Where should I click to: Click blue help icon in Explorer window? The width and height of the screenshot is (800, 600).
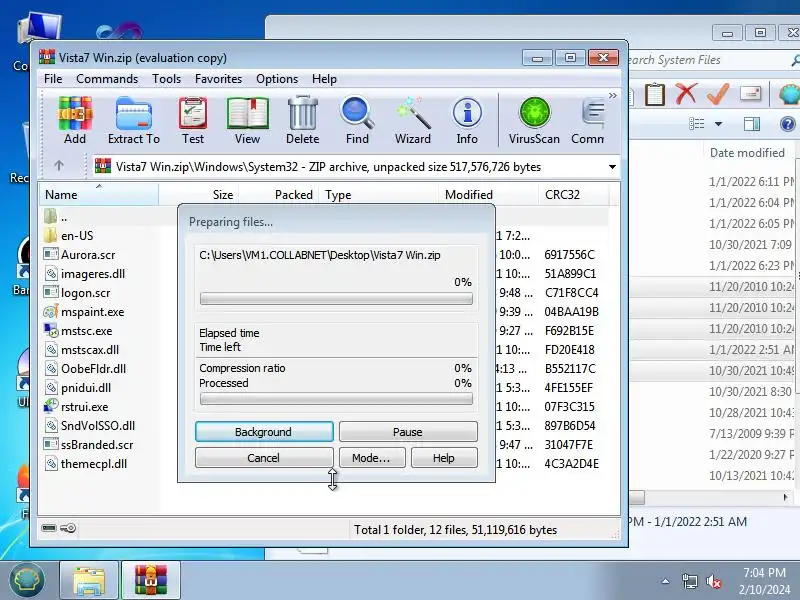point(788,124)
